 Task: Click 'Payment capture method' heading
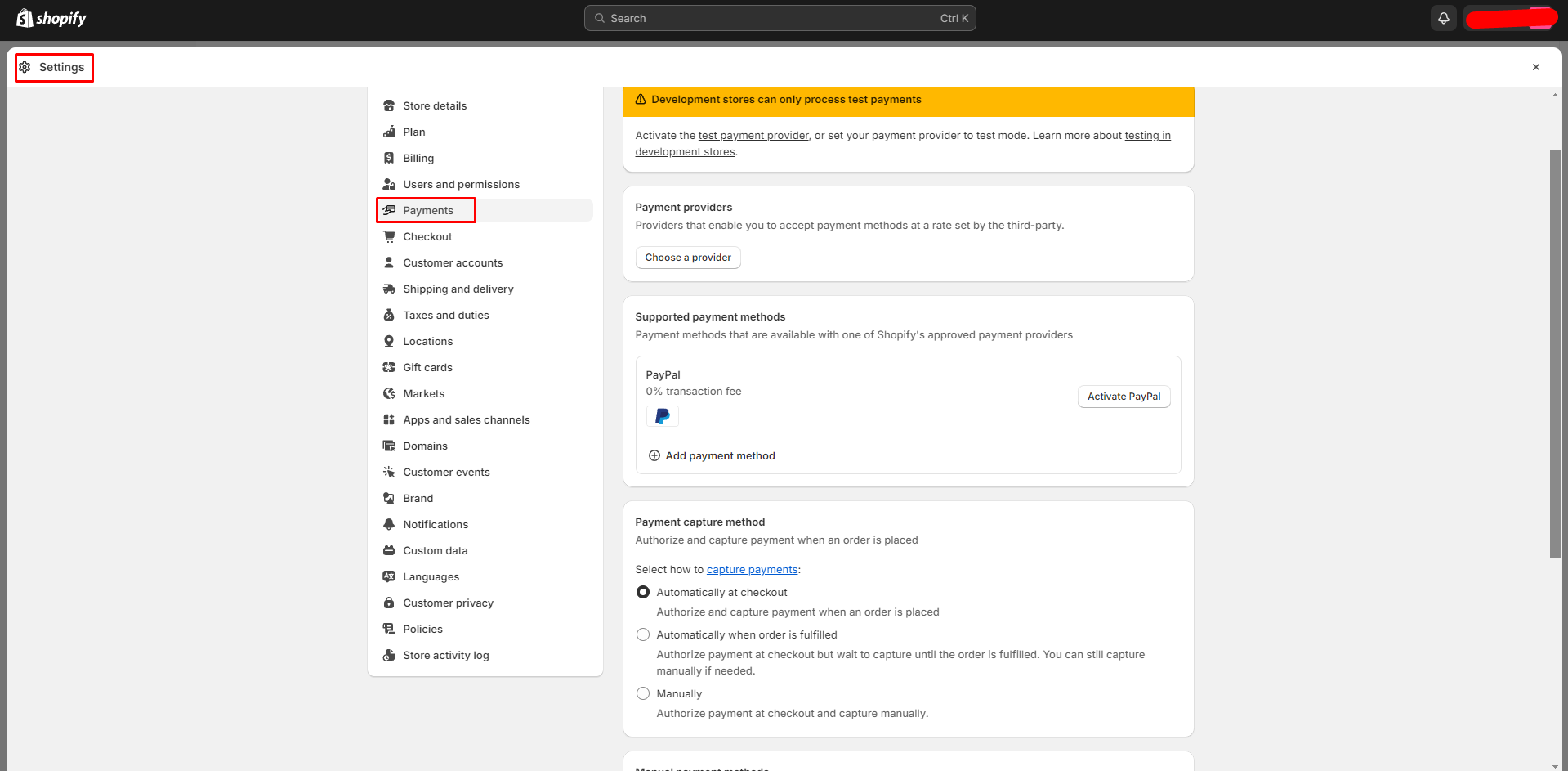point(700,522)
